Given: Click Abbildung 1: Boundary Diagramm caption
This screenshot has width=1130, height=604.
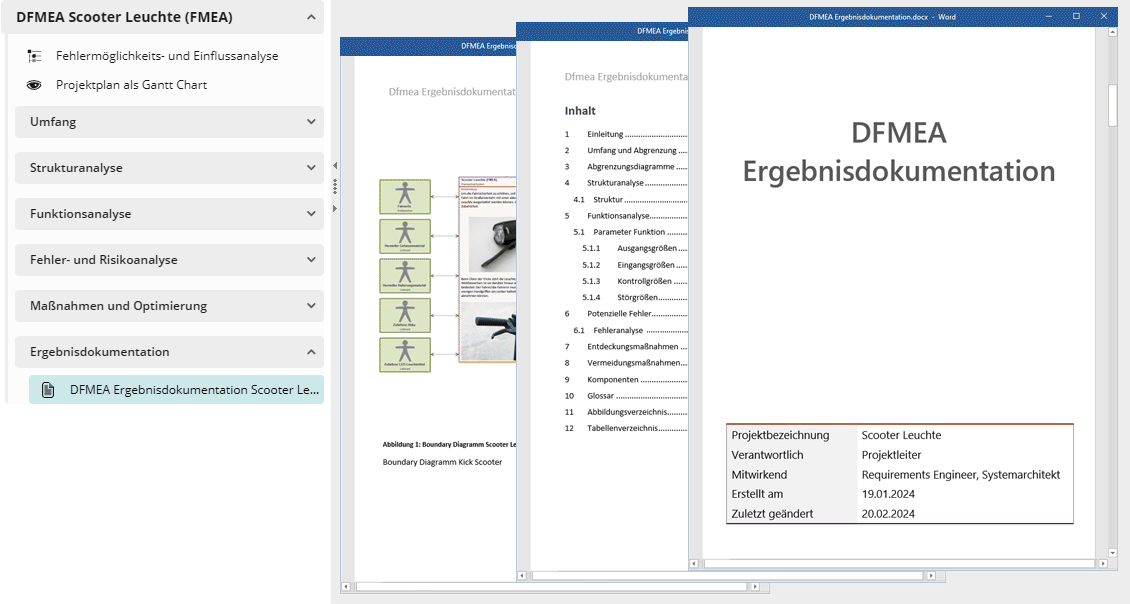Looking at the screenshot, I should click(450, 445).
